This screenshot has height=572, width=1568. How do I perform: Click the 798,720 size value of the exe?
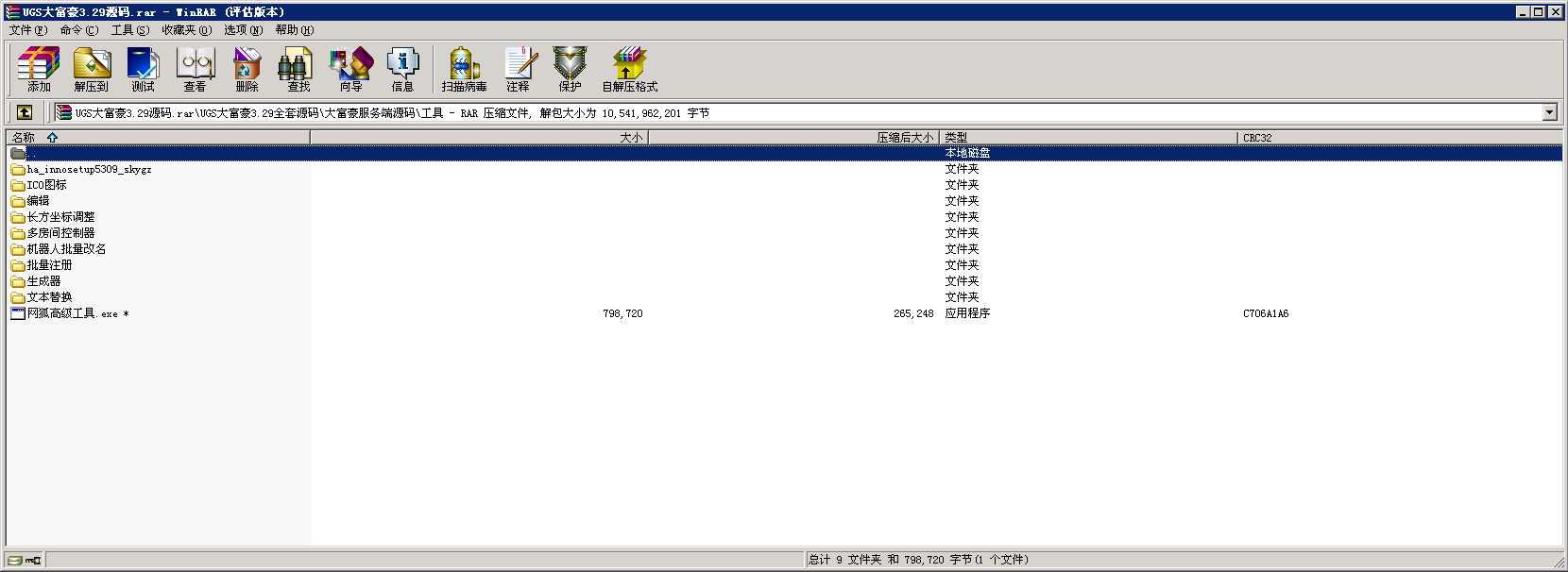click(x=622, y=313)
